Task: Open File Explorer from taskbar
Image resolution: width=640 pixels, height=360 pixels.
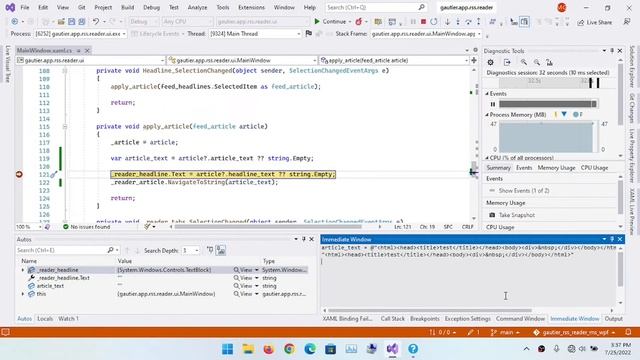Action: coord(248,349)
